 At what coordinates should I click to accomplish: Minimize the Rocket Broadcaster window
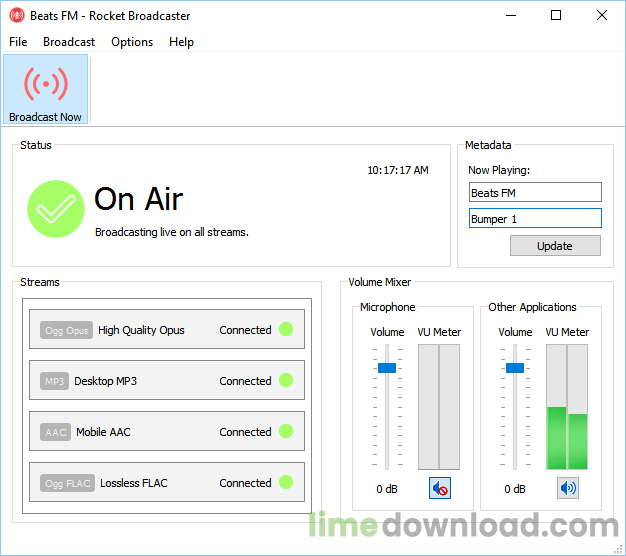(x=511, y=16)
